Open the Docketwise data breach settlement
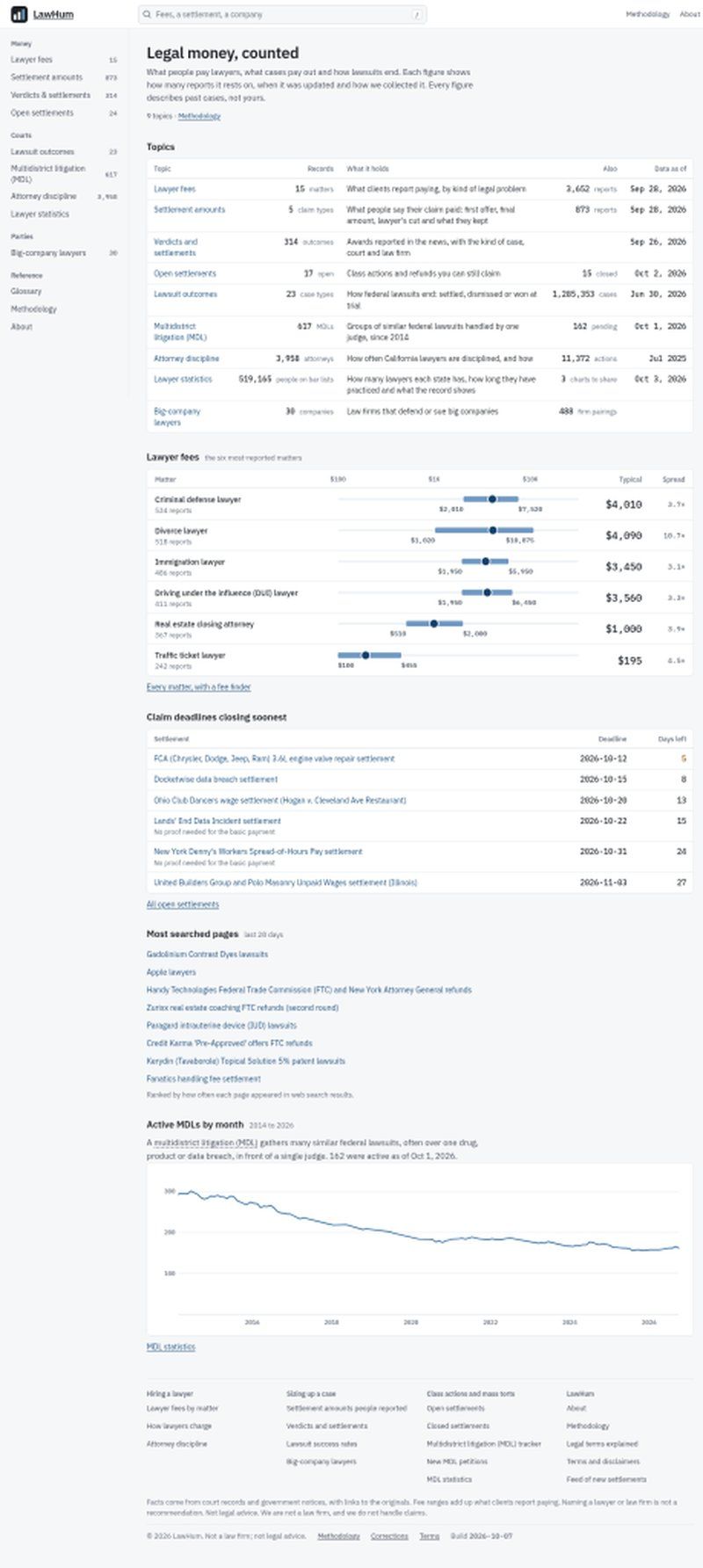Image resolution: width=703 pixels, height=1568 pixels. pos(215,780)
